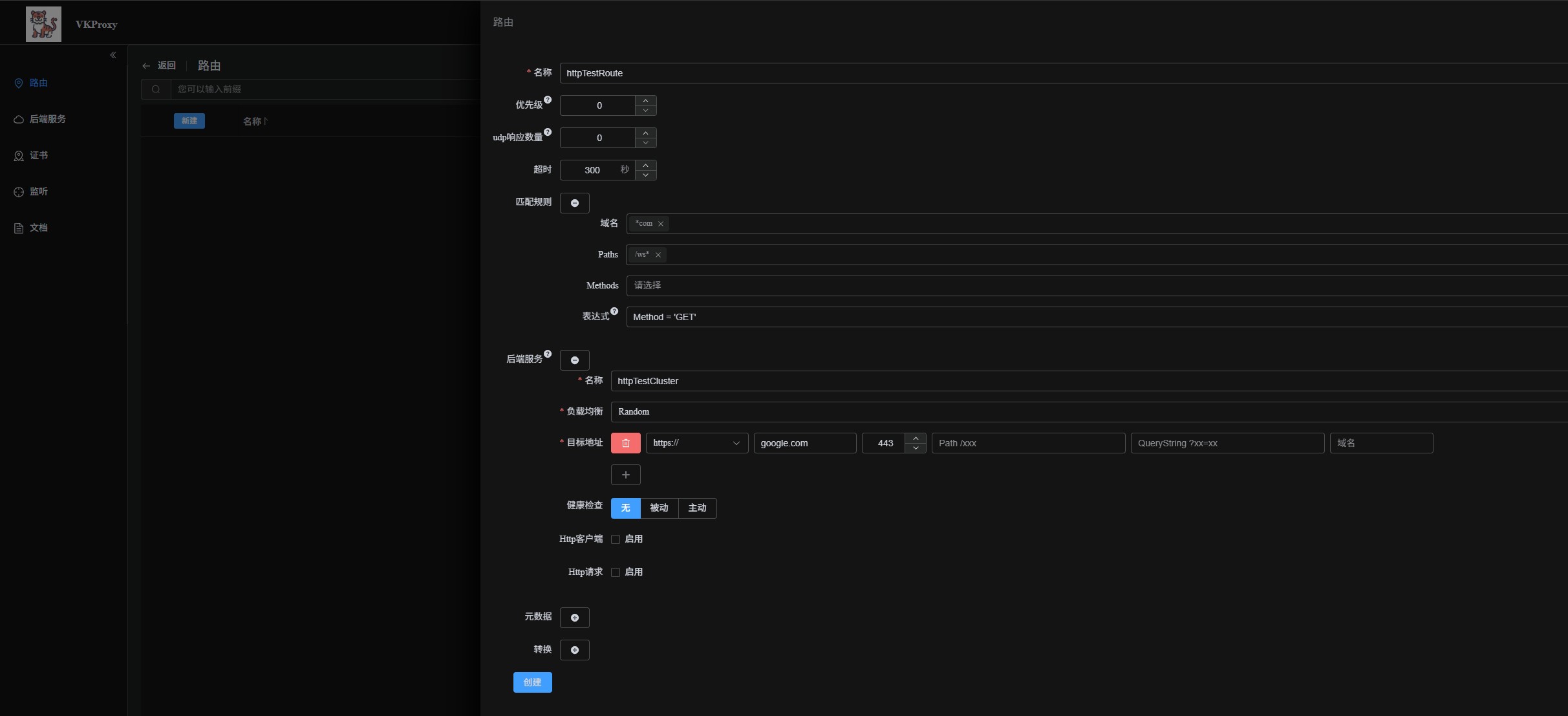The height and width of the screenshot is (716, 1568).
Task: Remove the 后端服务 section with minus icon
Action: pos(575,360)
